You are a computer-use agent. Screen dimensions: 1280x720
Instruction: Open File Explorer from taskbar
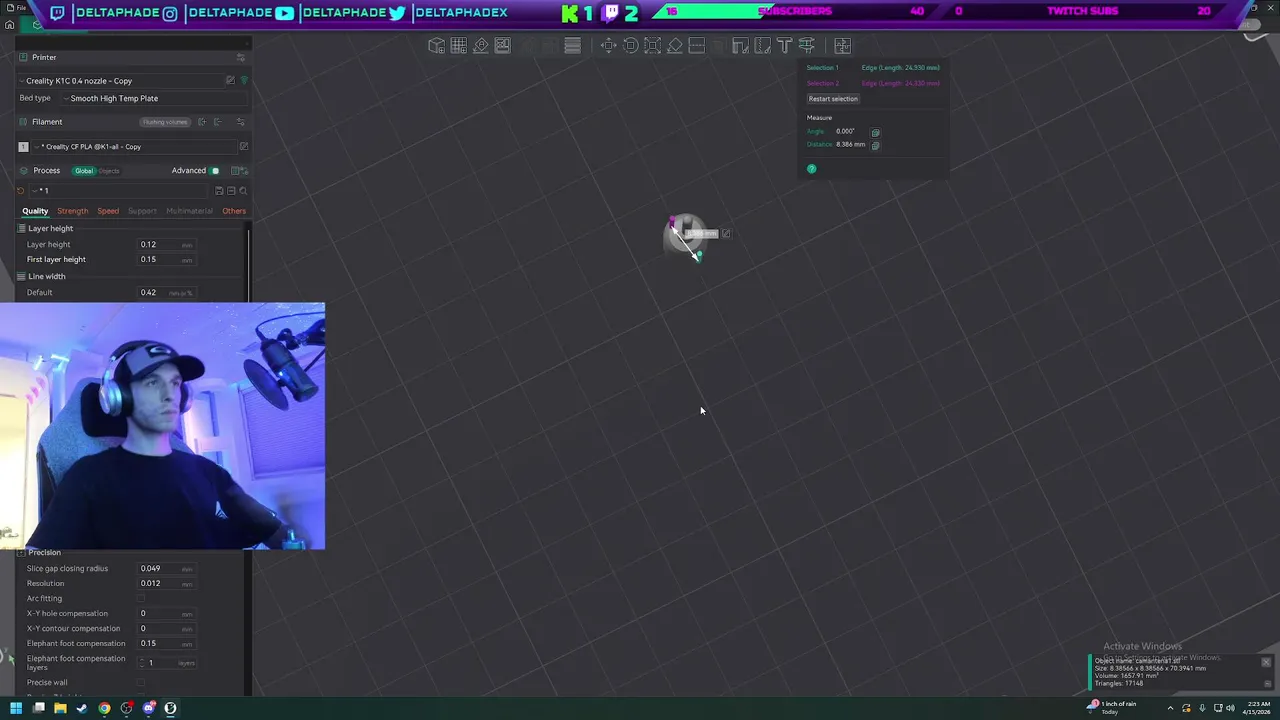pyautogui.click(x=60, y=708)
